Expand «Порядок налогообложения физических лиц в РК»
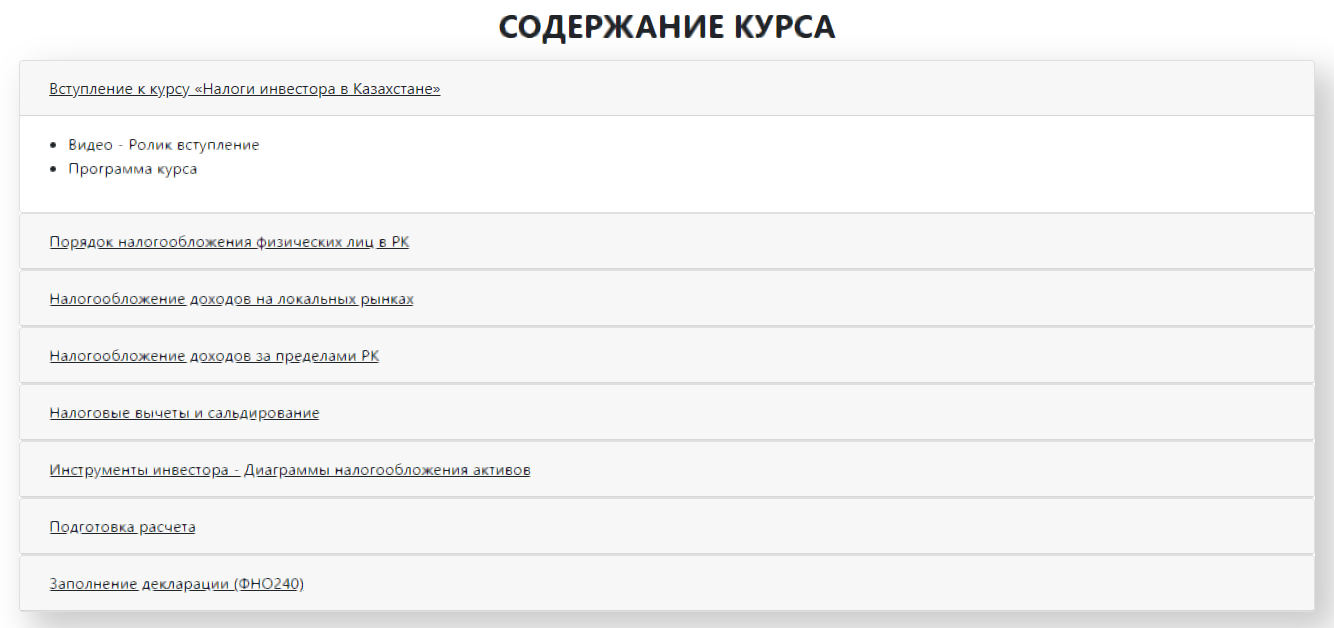 pyautogui.click(x=229, y=242)
